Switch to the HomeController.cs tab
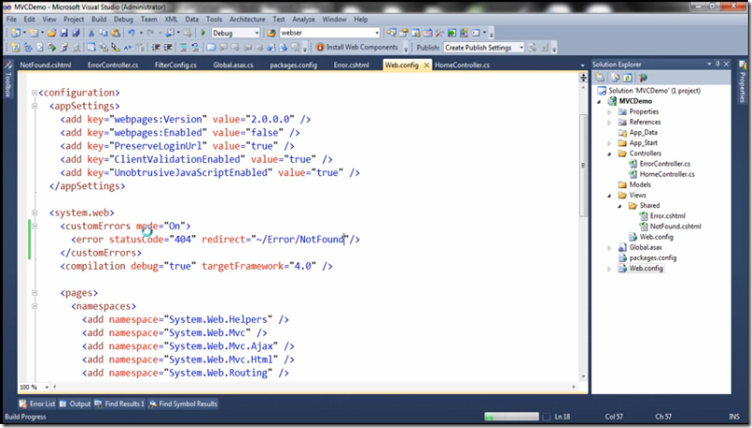The height and width of the screenshot is (428, 752). click(x=462, y=65)
